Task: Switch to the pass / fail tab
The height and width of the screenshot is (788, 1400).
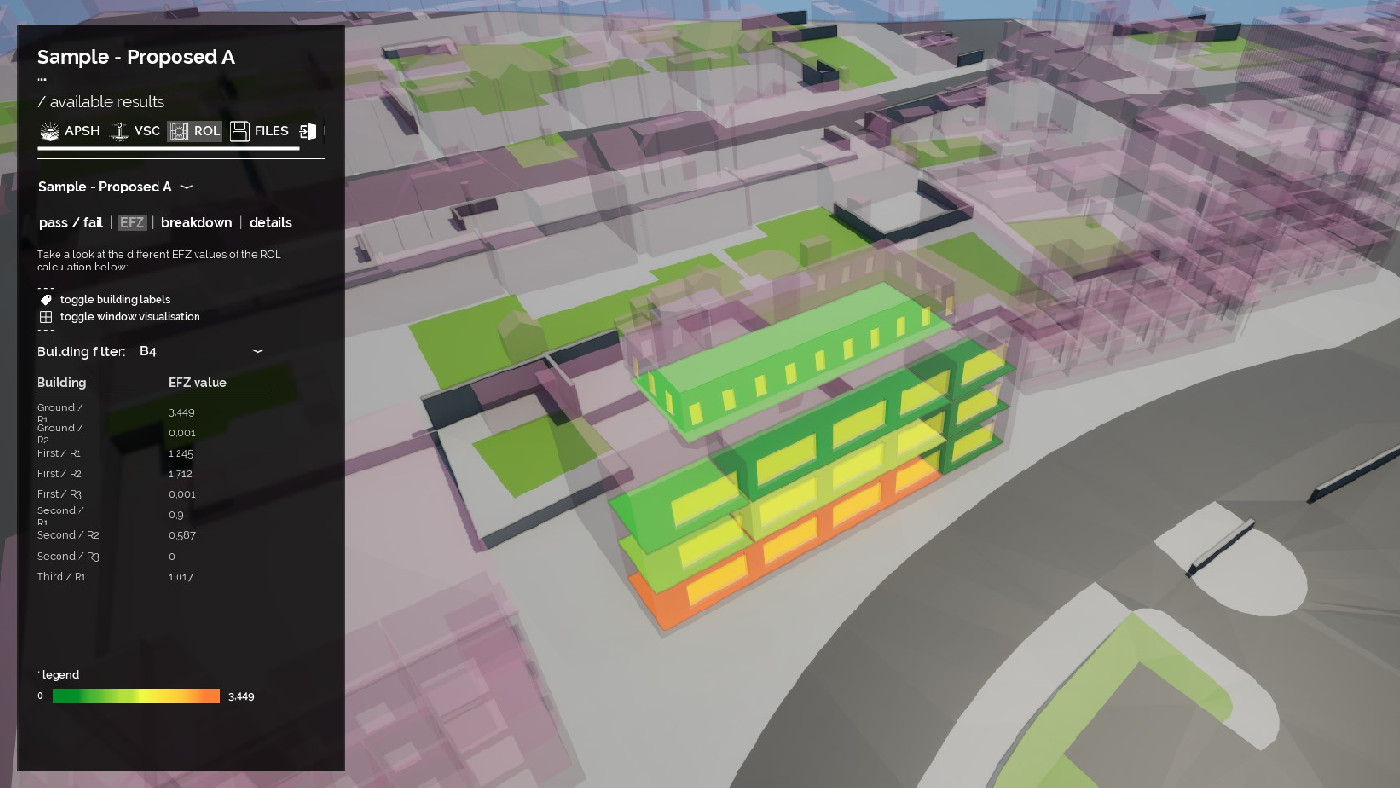Action: point(70,222)
